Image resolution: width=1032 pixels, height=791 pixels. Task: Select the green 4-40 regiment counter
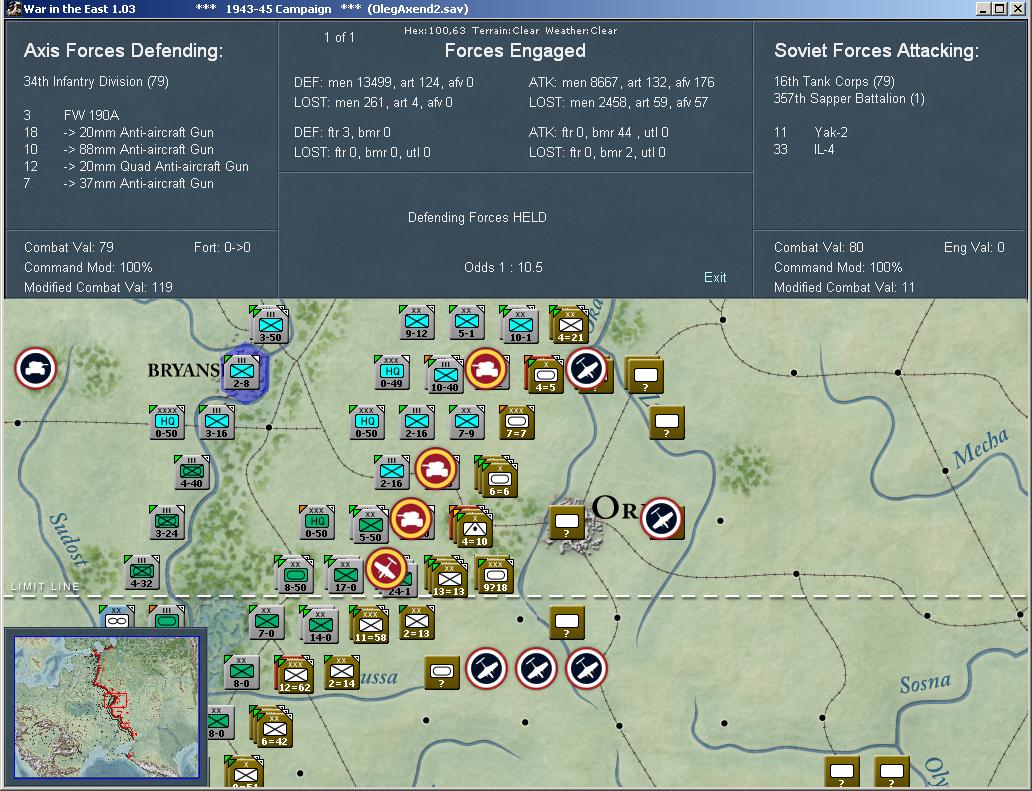click(192, 472)
